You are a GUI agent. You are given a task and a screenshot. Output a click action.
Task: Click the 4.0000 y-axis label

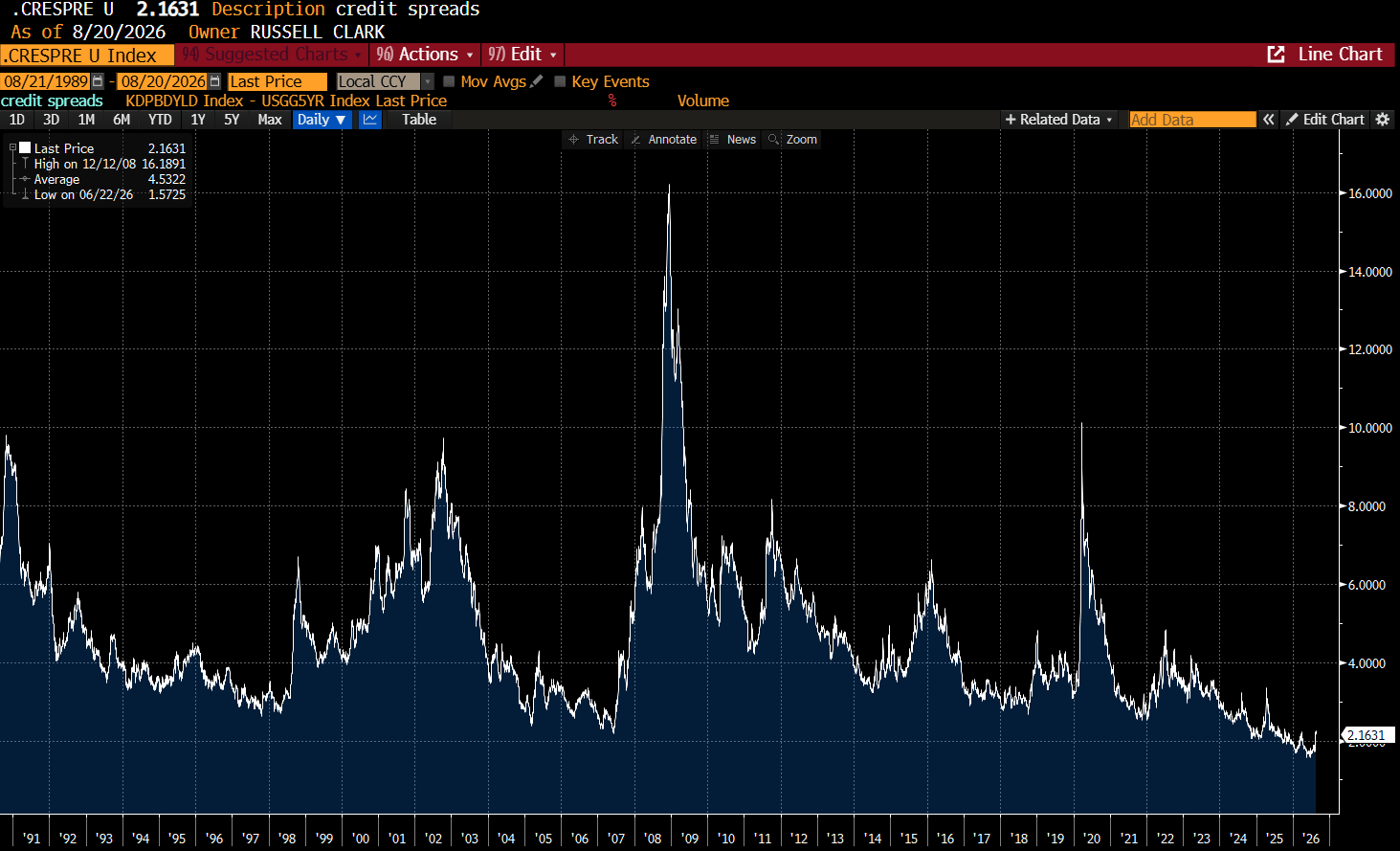tap(1367, 663)
